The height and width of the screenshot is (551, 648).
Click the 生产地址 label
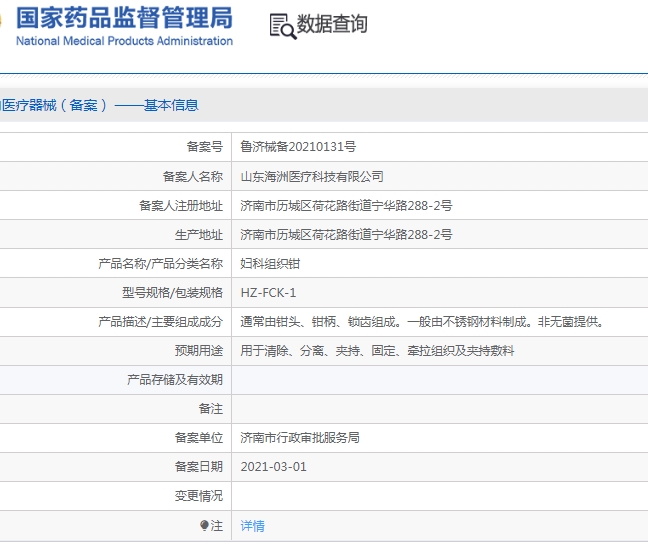point(198,234)
